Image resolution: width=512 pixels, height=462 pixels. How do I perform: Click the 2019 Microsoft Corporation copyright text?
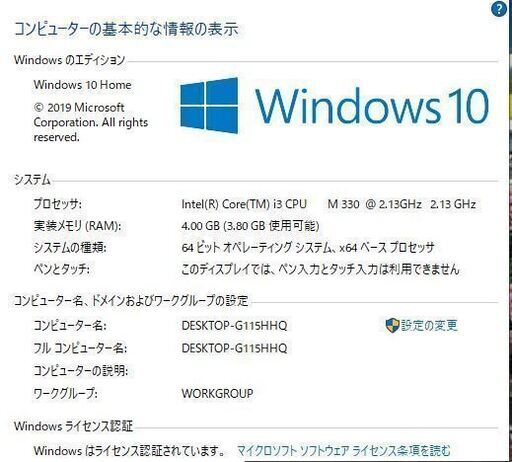tap(91, 122)
